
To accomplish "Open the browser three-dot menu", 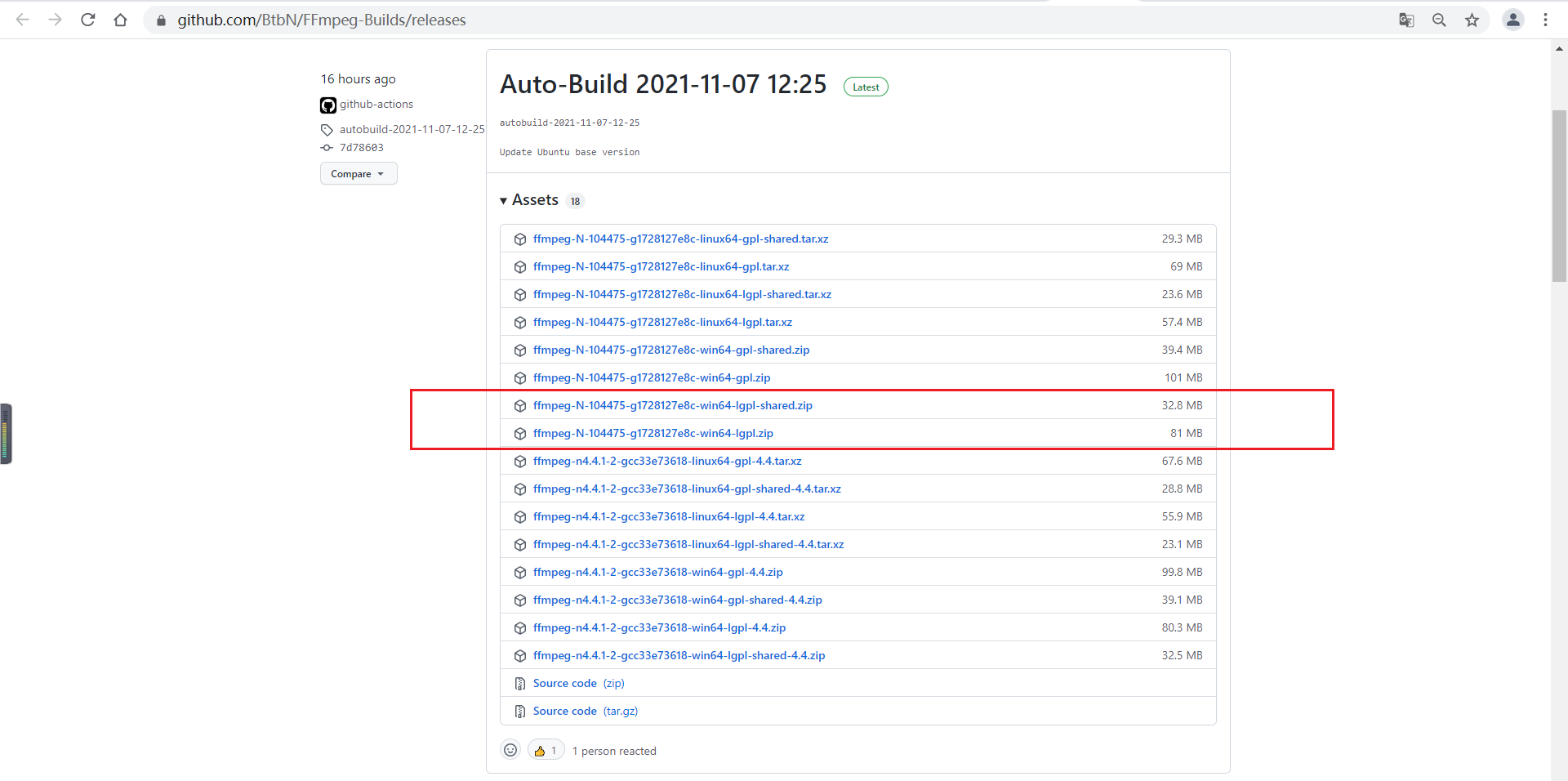I will point(1545,20).
